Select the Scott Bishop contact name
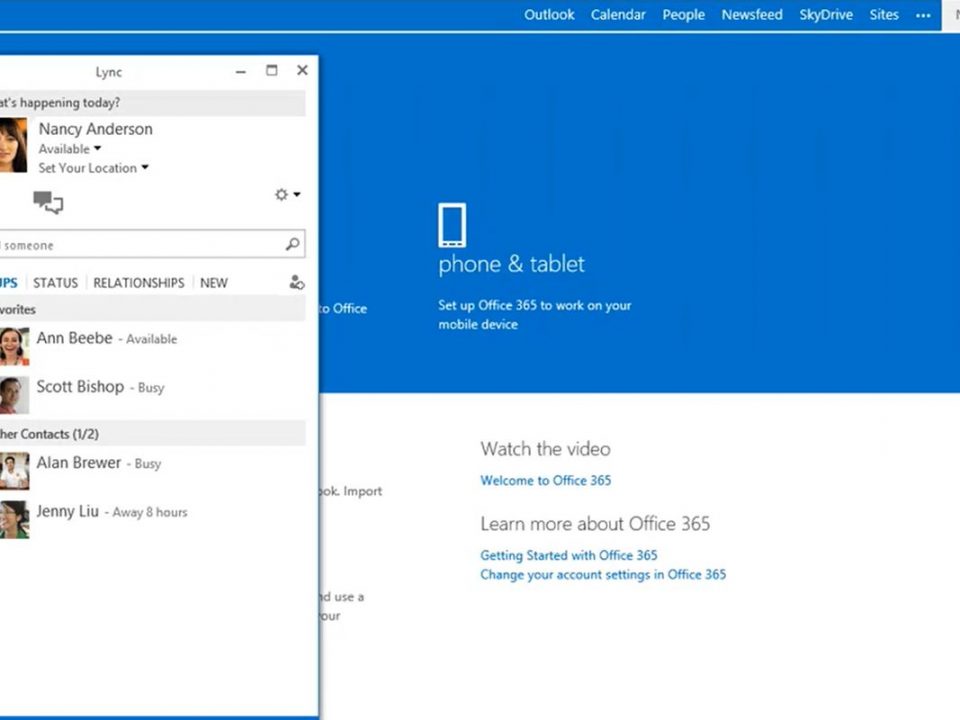Viewport: 960px width, 720px height. point(80,387)
